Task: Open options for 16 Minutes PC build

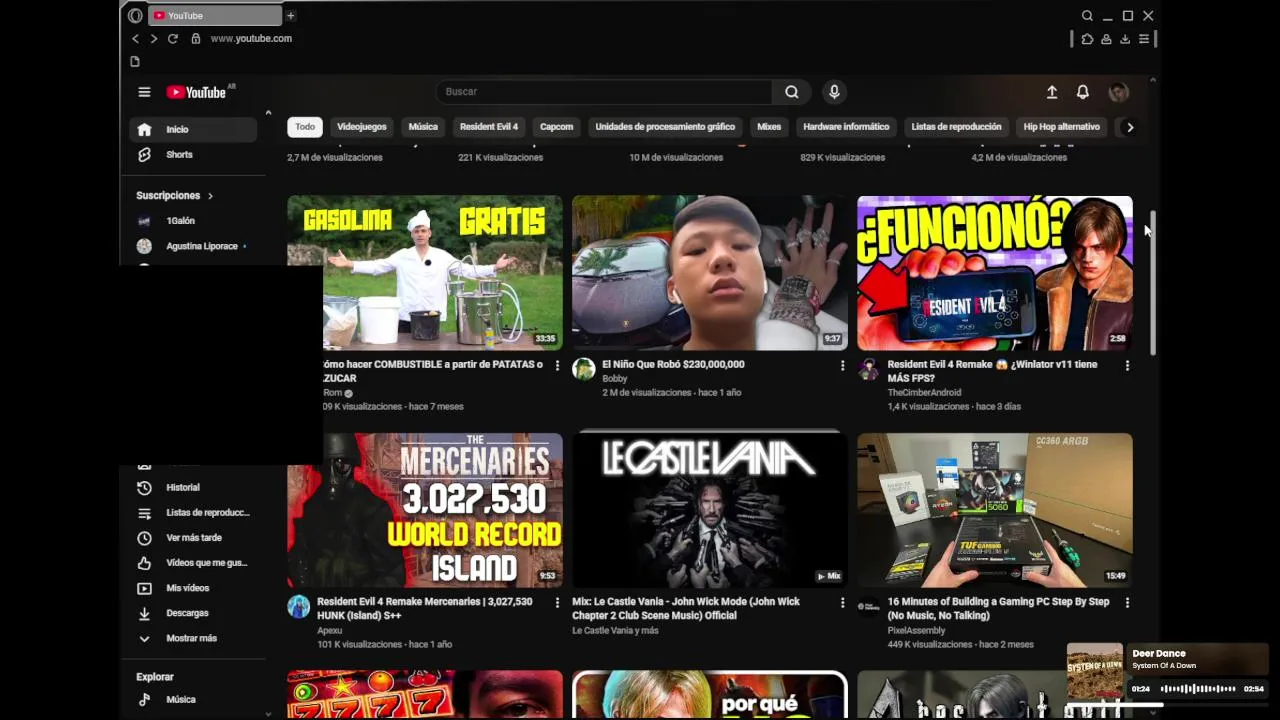Action: coord(1127,603)
